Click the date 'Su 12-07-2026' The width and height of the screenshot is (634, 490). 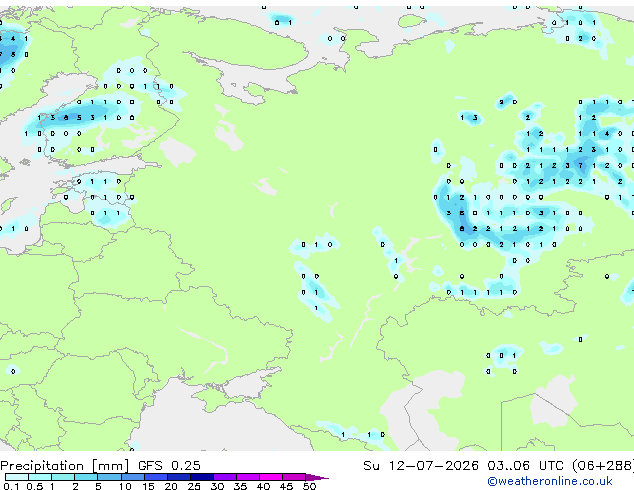click(x=421, y=465)
